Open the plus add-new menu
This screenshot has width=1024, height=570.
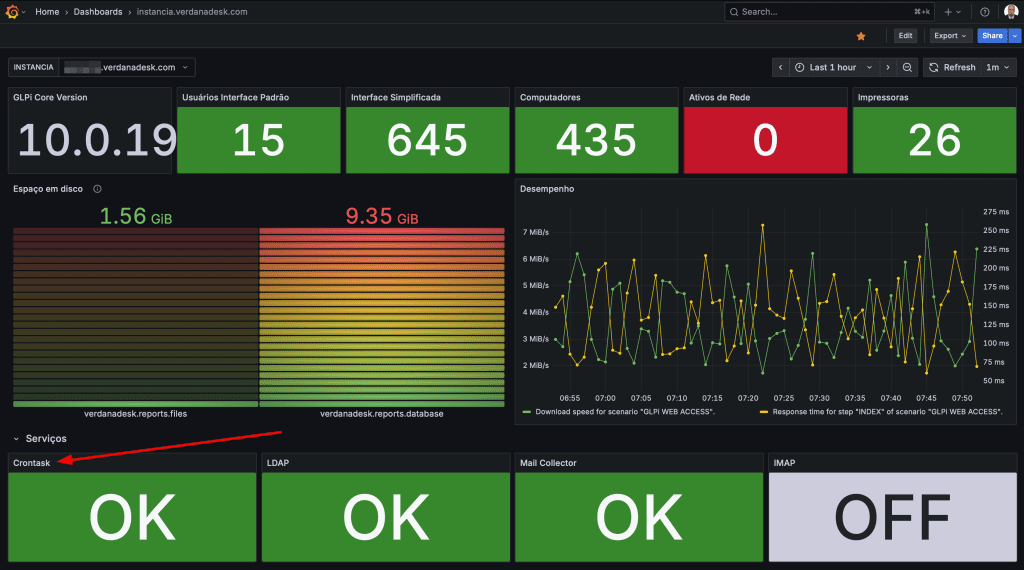(x=952, y=12)
